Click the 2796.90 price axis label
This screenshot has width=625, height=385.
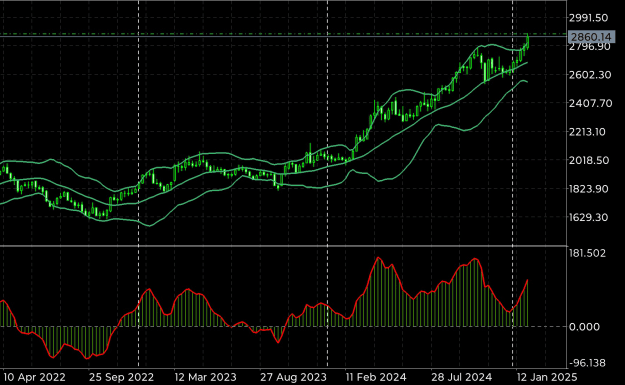click(x=590, y=47)
